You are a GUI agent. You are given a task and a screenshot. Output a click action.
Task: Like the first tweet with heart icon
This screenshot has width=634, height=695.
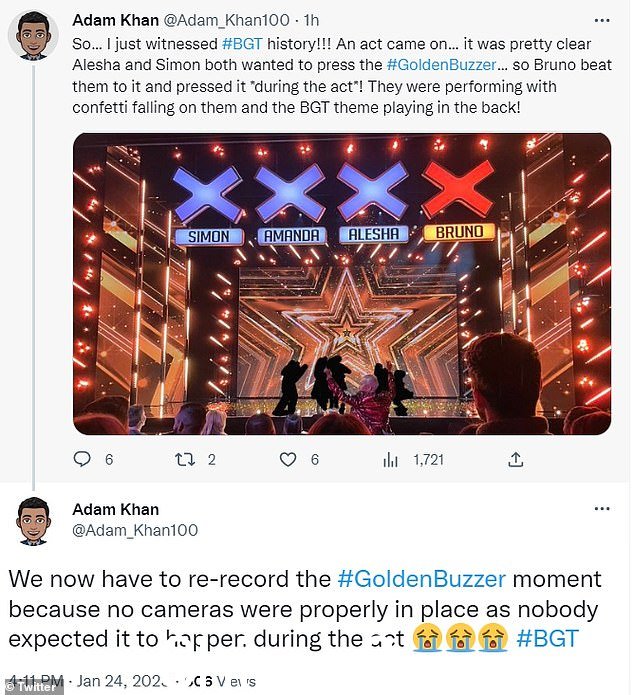[x=288, y=460]
